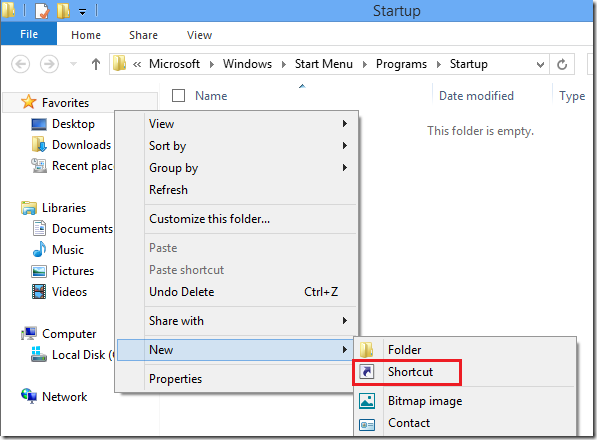Choose Customize this folder...
Image resolution: width=597 pixels, height=440 pixels.
pos(250,219)
